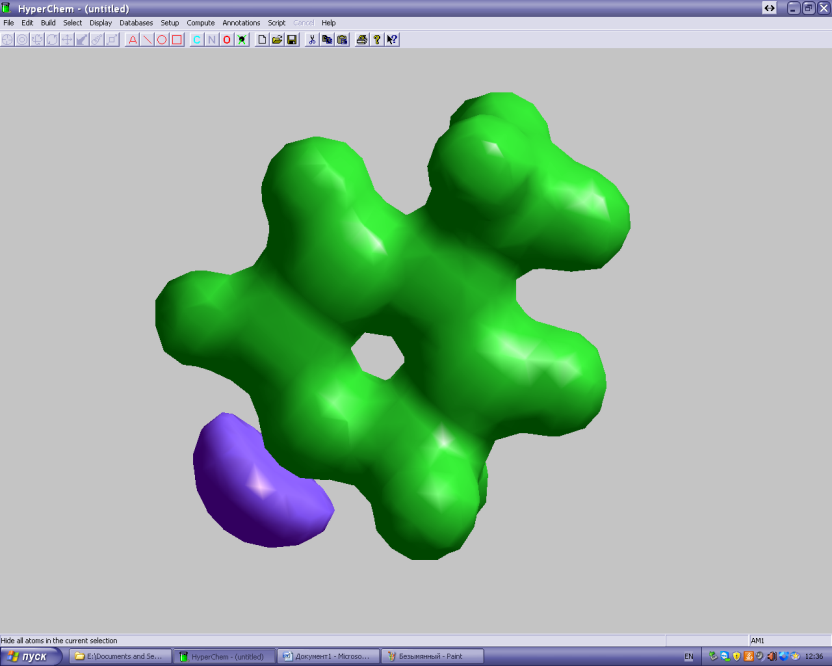Viewport: 832px width, 666px height.
Task: Open the Display menu
Action: pos(101,22)
